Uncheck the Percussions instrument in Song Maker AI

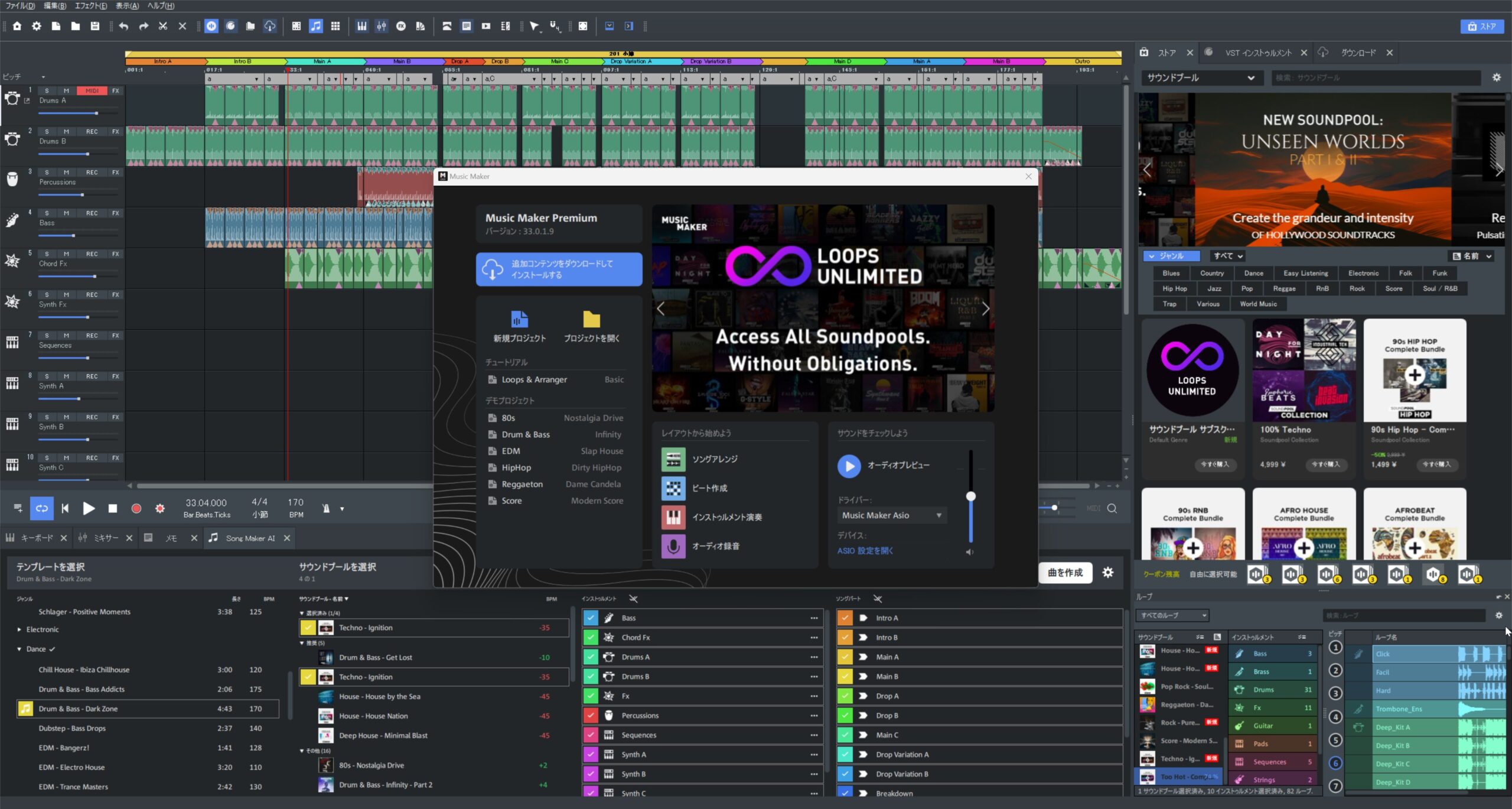click(591, 715)
